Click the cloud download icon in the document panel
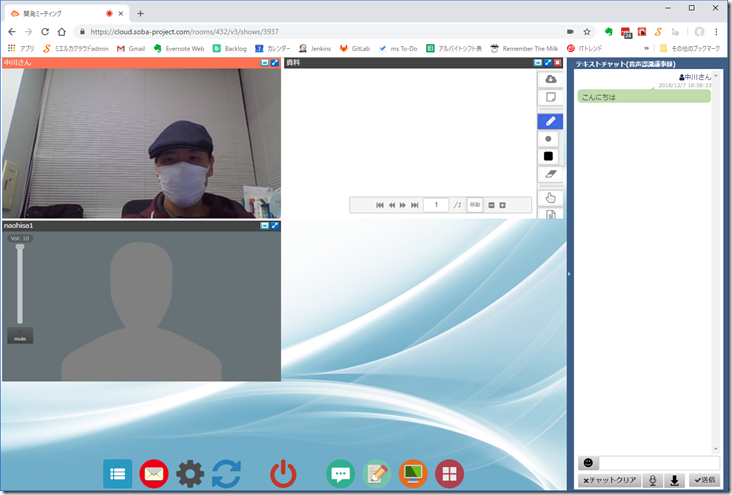Viewport: 732px width, 495px height. click(x=550, y=79)
